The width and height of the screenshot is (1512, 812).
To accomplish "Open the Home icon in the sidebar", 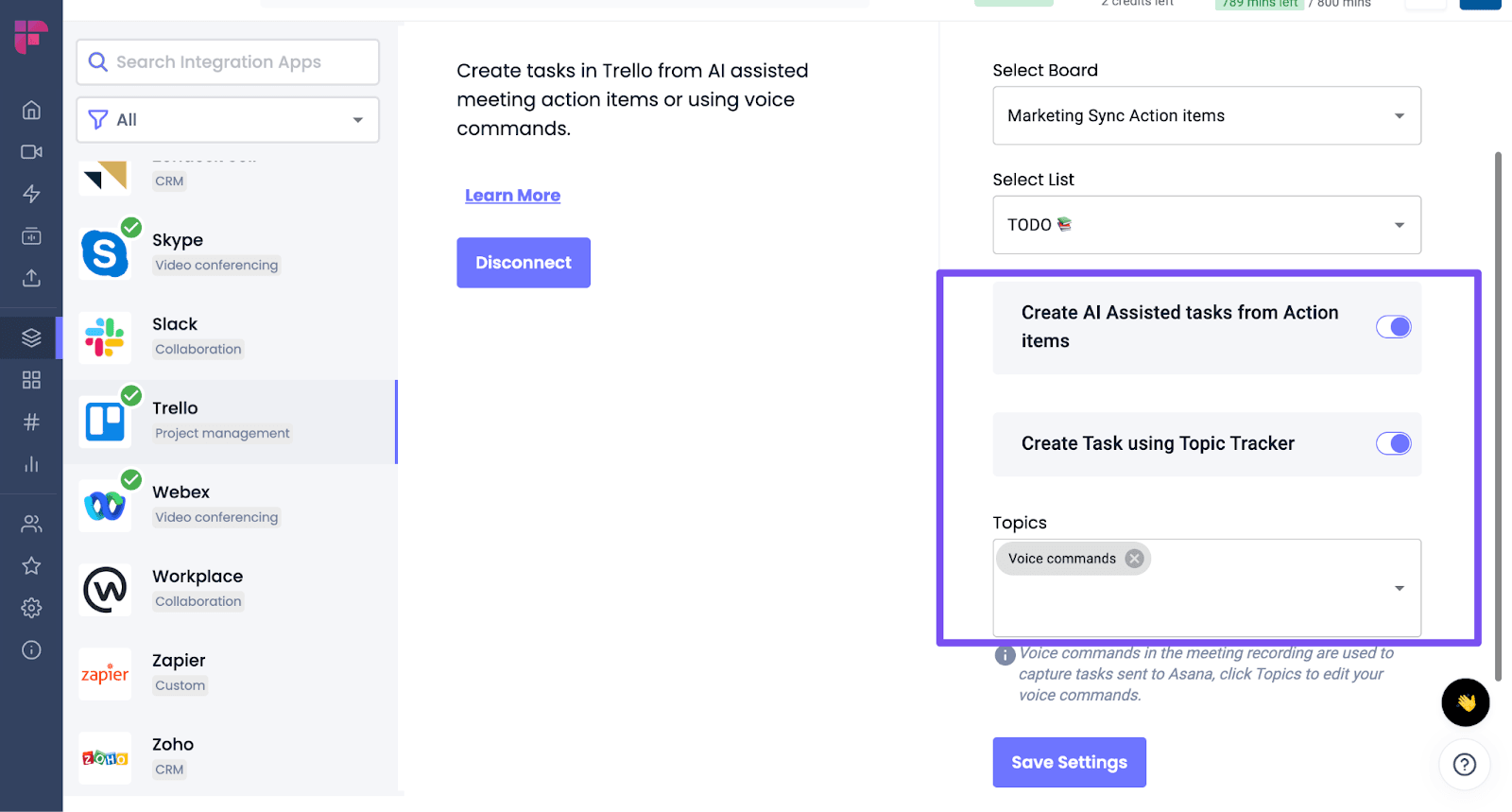I will click(x=31, y=110).
